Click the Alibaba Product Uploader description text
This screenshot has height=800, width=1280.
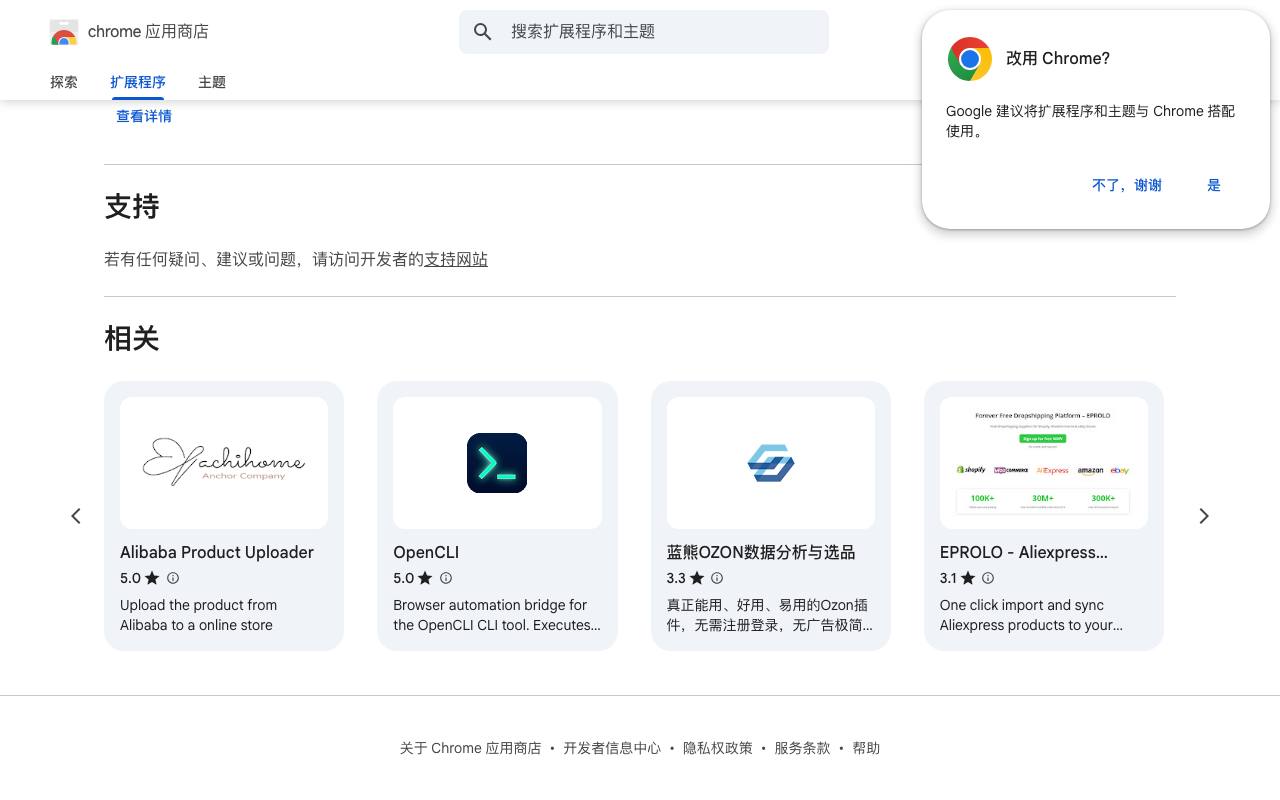click(x=198, y=615)
